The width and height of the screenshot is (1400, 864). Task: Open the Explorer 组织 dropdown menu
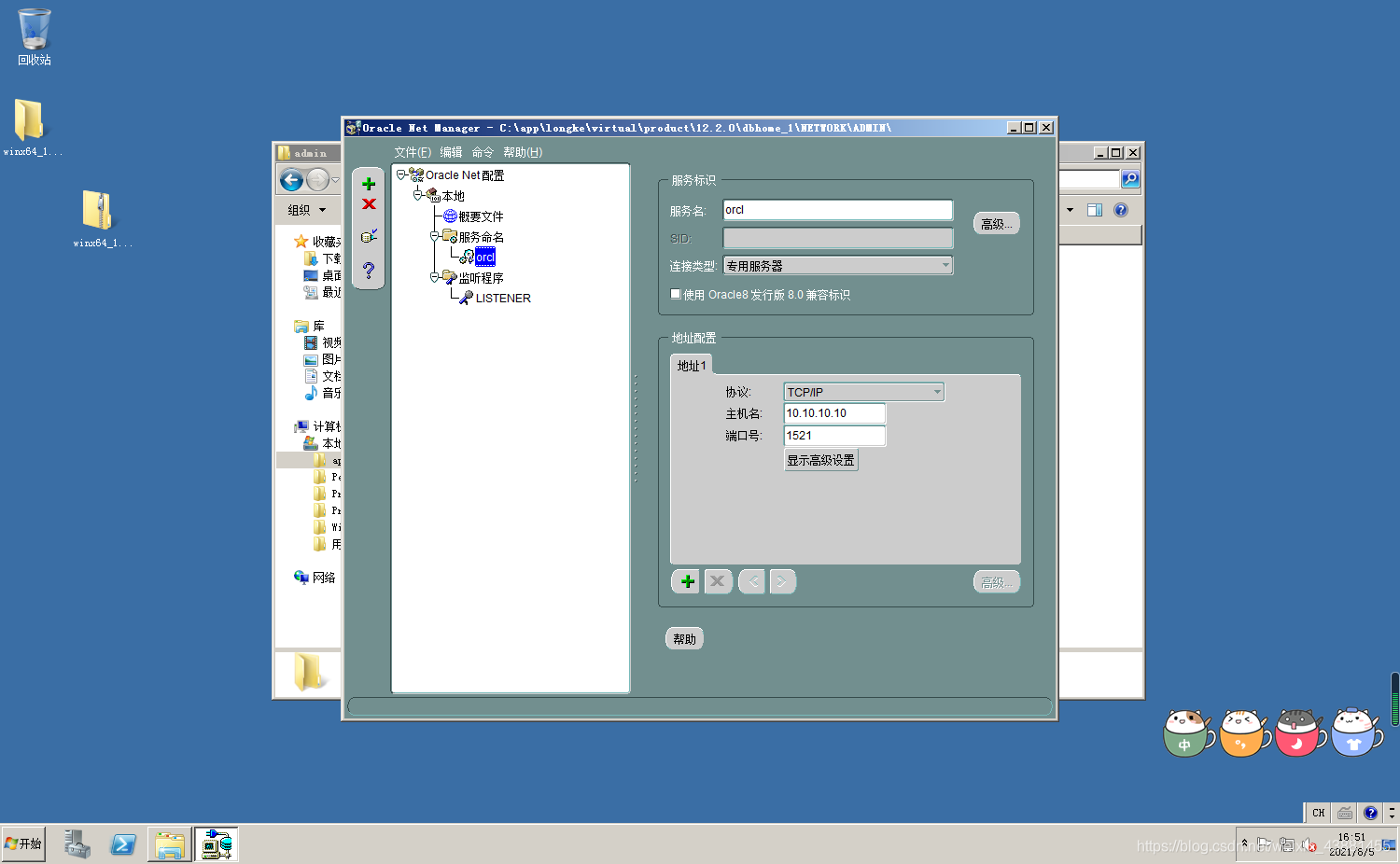307,210
